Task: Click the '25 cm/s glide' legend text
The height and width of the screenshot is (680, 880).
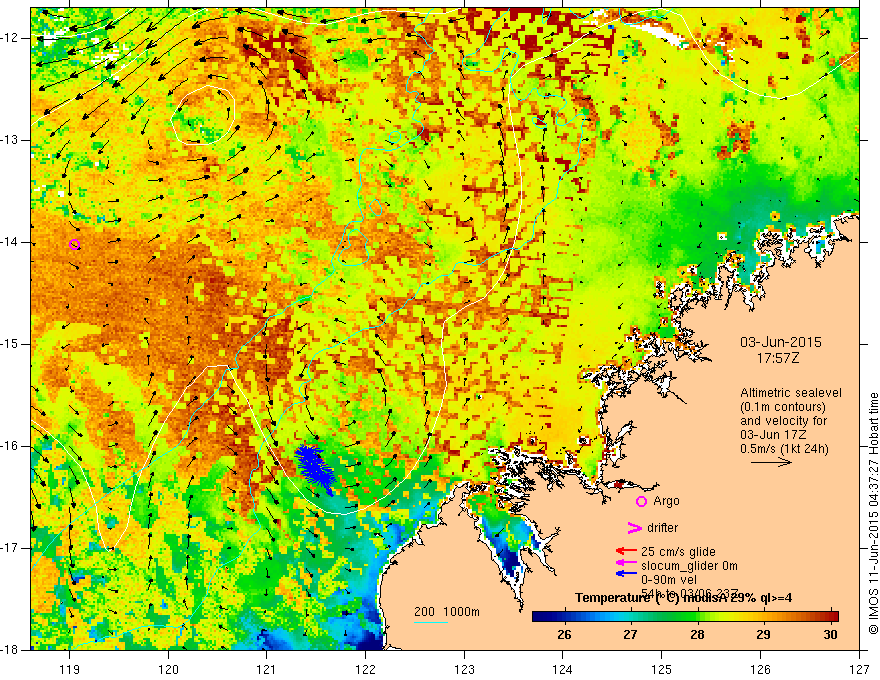Action: [678, 552]
